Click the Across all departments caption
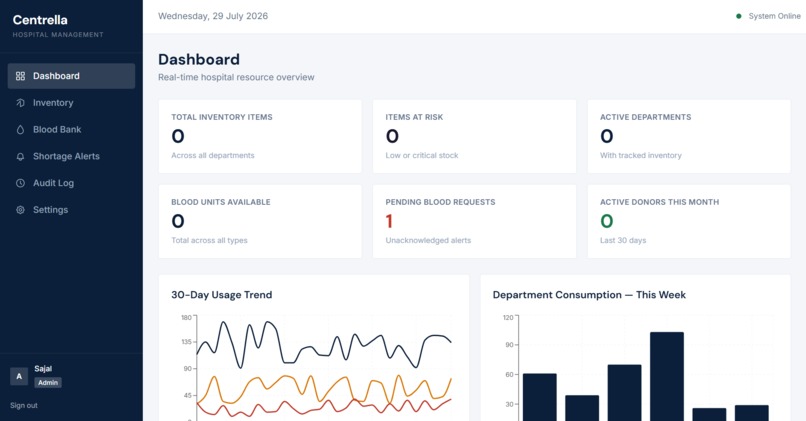 point(213,155)
